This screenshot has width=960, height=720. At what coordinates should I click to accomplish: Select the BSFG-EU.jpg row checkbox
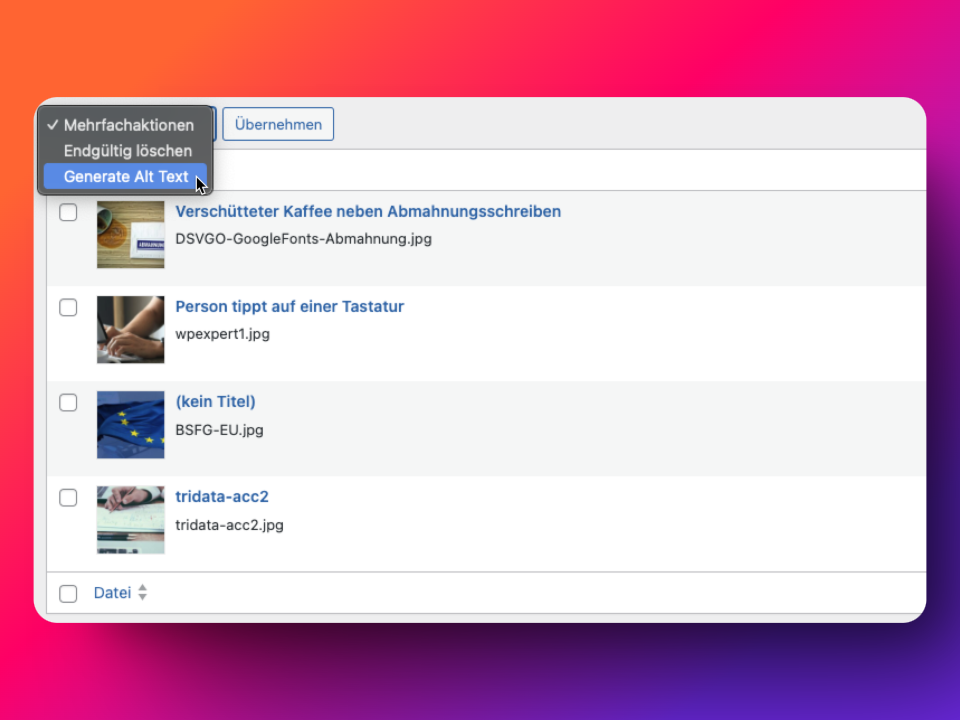pos(68,402)
